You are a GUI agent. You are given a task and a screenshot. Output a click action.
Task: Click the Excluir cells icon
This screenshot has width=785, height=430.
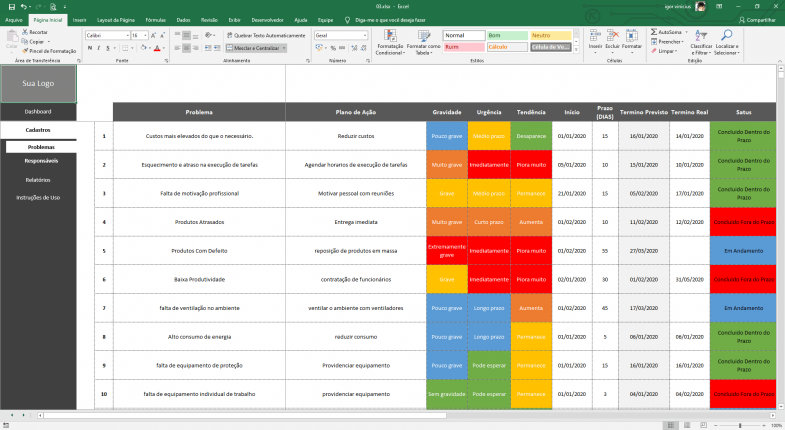[x=613, y=36]
